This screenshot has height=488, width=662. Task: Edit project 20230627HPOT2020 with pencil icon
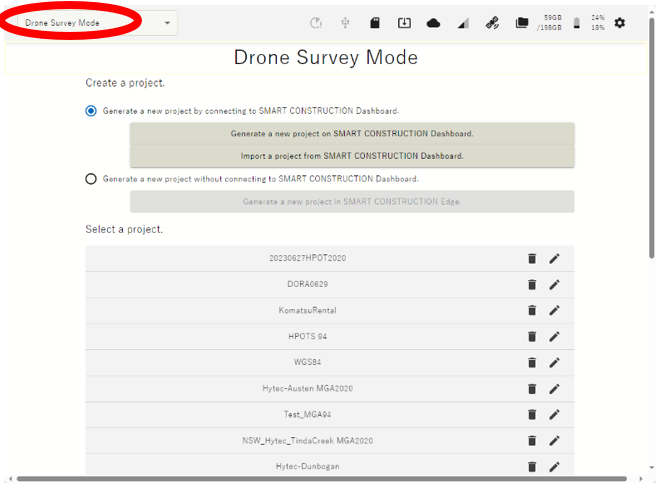tap(554, 258)
